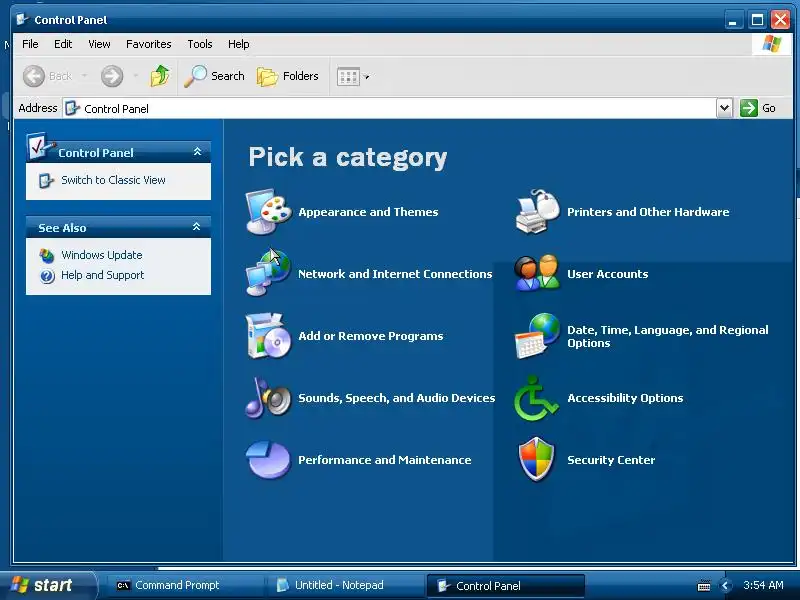Expand hidden tray icons with the arrow
Screen dimensions: 800x600
coord(724,586)
